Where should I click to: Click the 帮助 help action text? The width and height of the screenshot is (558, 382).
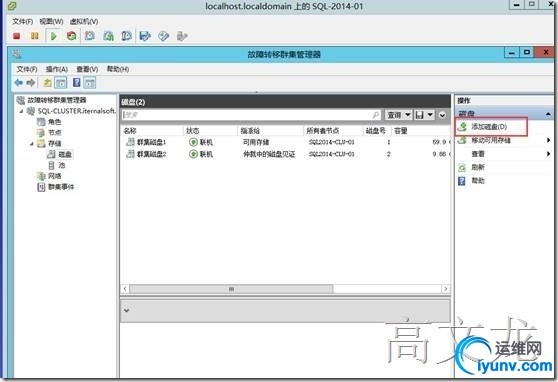point(478,181)
